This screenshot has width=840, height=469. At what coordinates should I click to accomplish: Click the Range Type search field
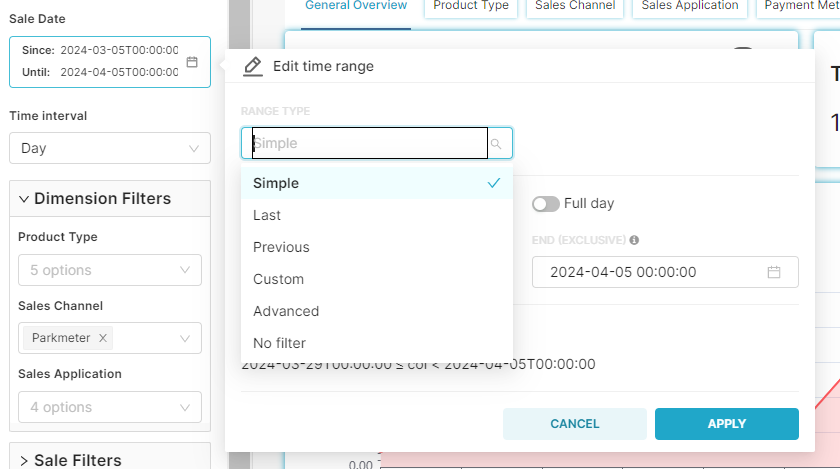coord(370,143)
